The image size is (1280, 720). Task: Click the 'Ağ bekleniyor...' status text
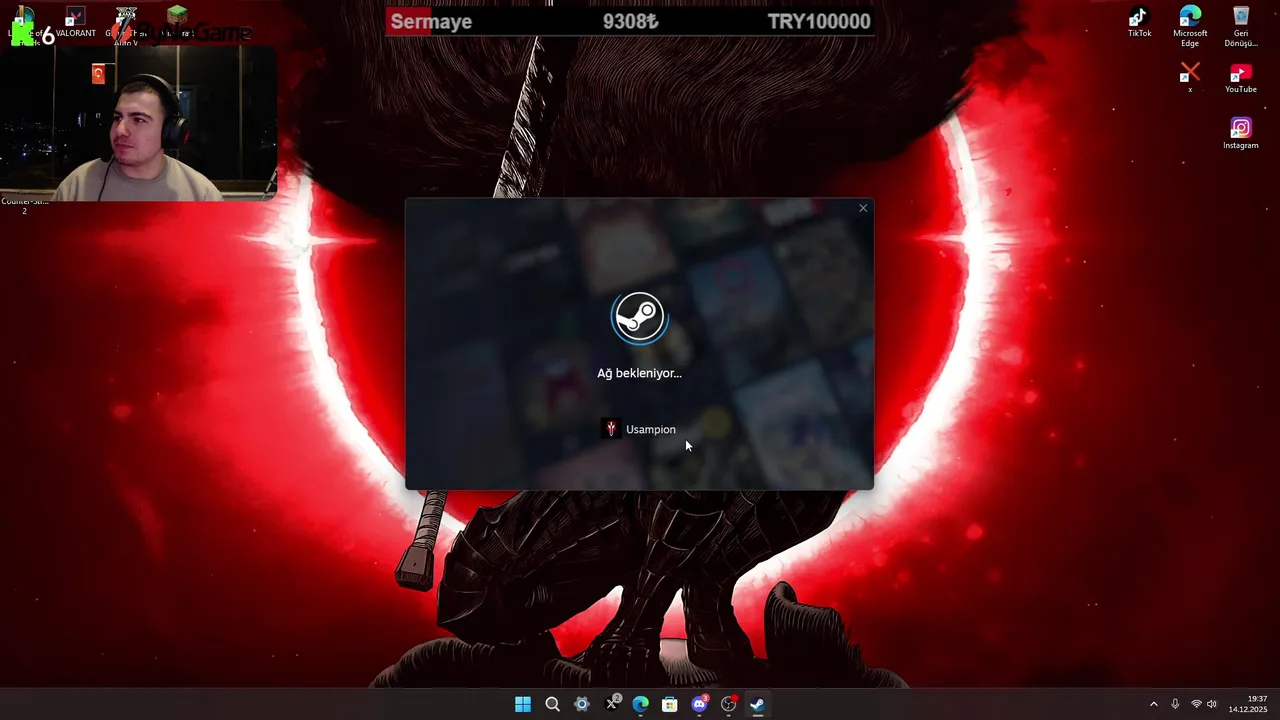[639, 373]
